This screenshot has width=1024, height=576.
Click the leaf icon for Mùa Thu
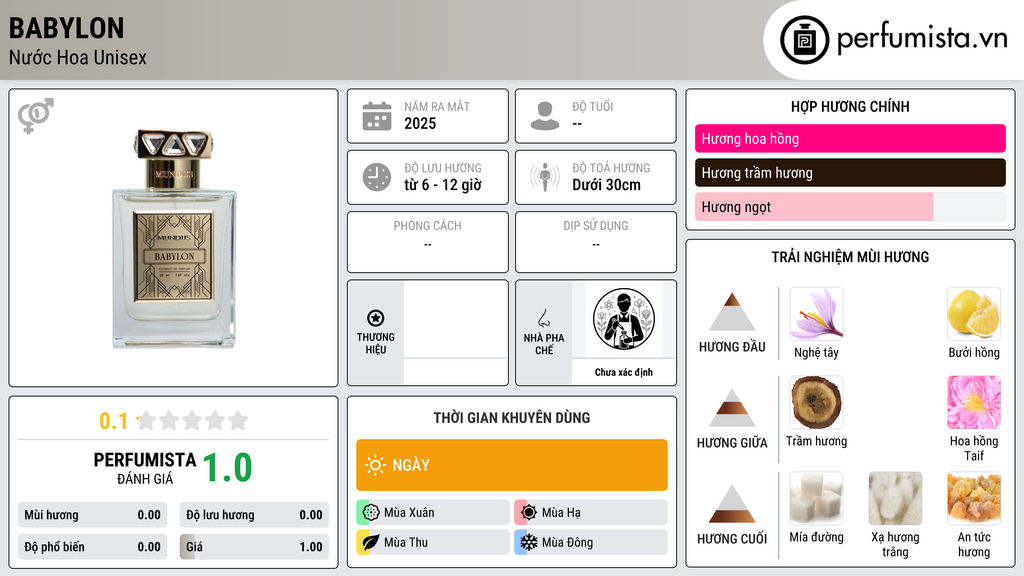[x=371, y=542]
